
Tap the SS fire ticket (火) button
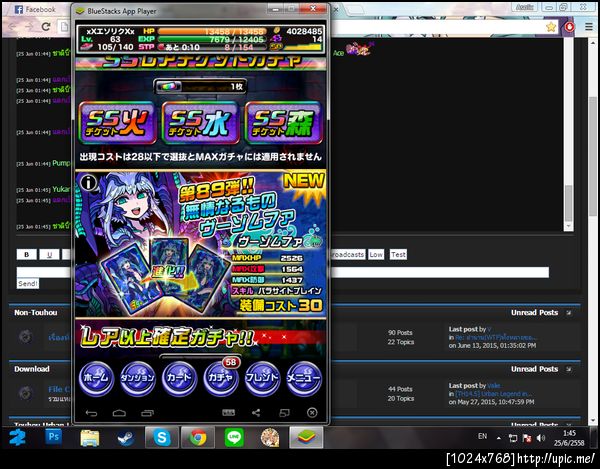click(x=117, y=122)
